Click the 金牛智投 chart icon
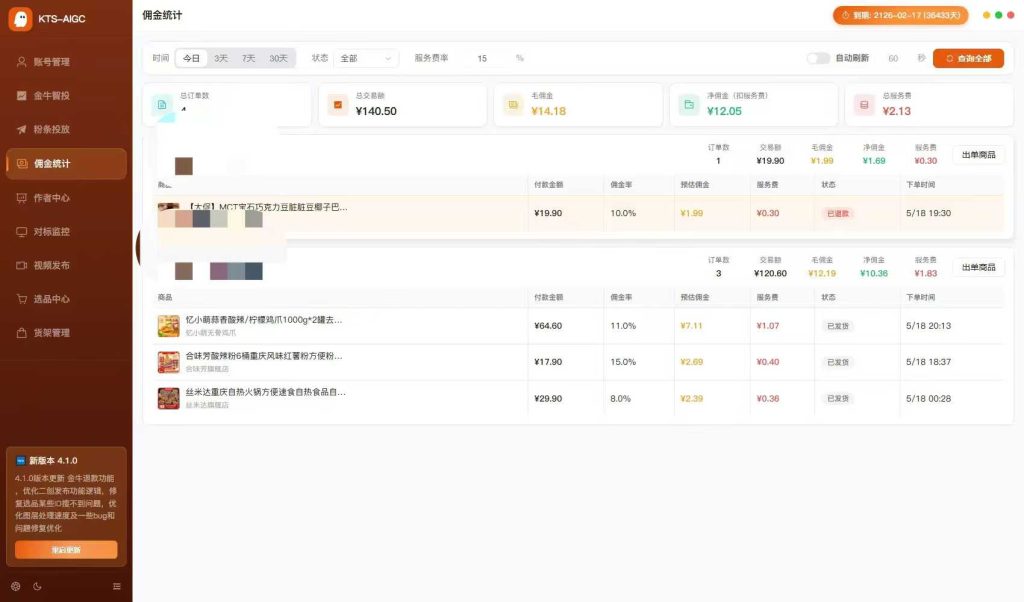 [x=22, y=95]
